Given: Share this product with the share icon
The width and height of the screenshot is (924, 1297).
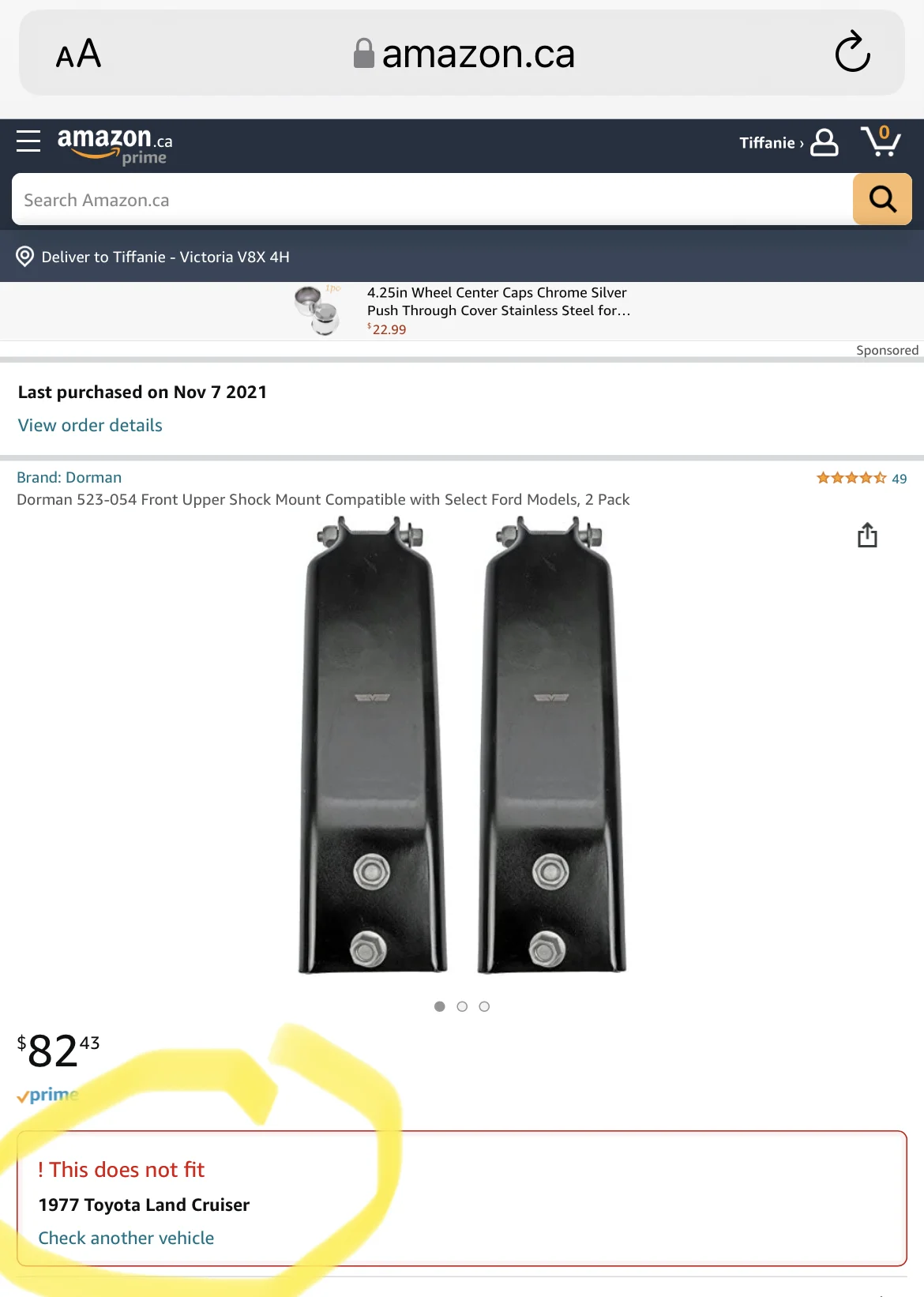Looking at the screenshot, I should 867,535.
